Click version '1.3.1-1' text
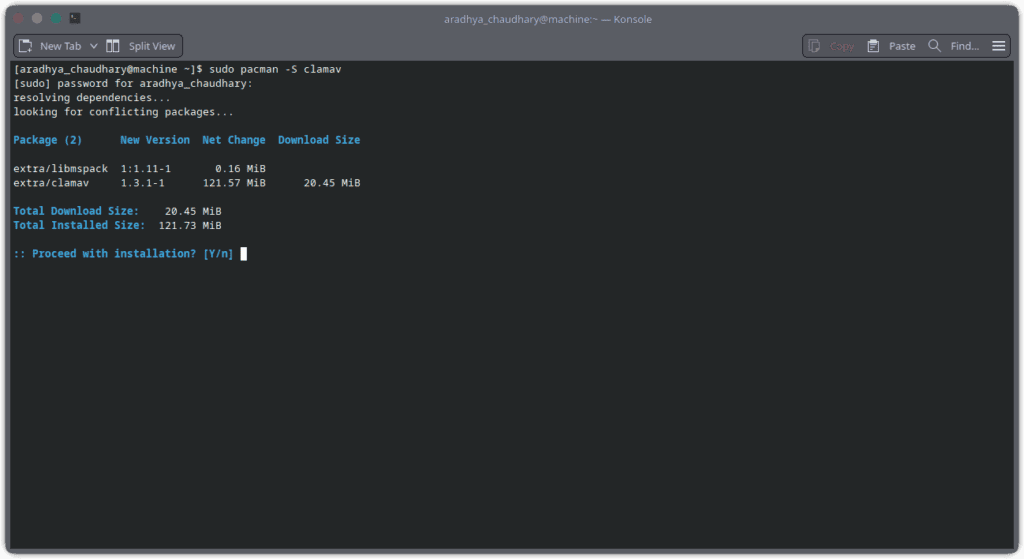 [142, 184]
